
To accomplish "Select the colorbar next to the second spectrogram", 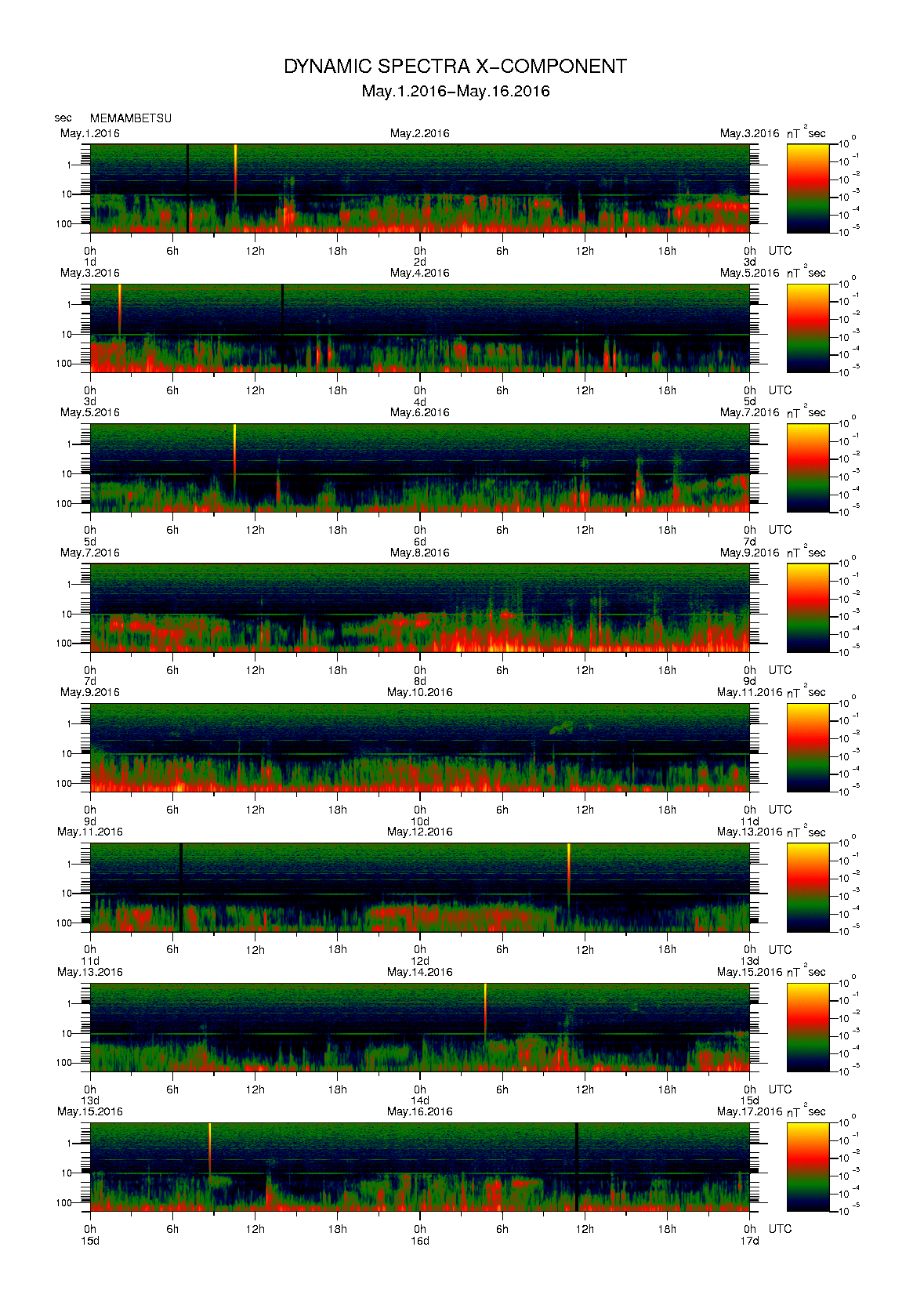I will 807,328.
